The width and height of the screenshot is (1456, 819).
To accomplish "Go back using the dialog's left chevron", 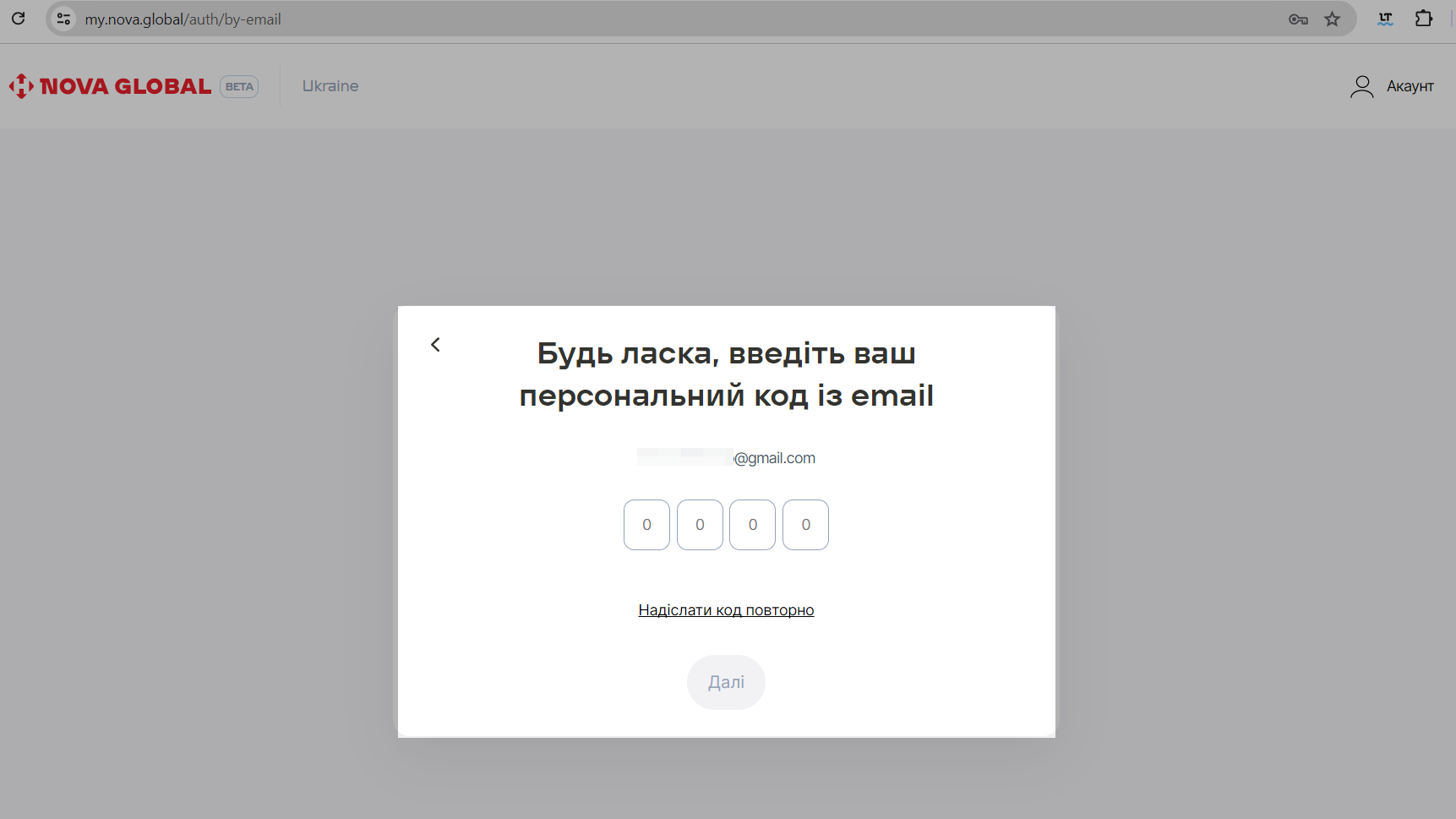I will coord(435,345).
